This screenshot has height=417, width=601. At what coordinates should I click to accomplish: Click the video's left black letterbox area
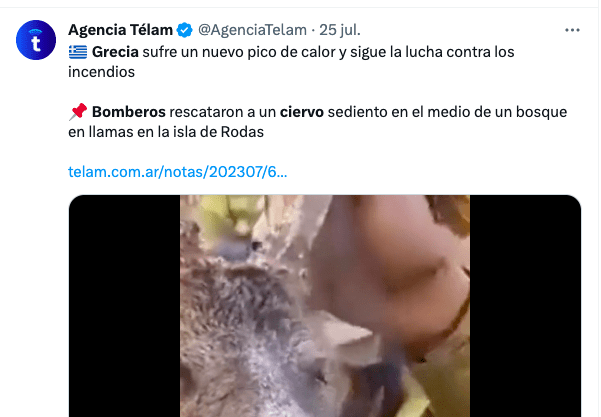click(124, 306)
